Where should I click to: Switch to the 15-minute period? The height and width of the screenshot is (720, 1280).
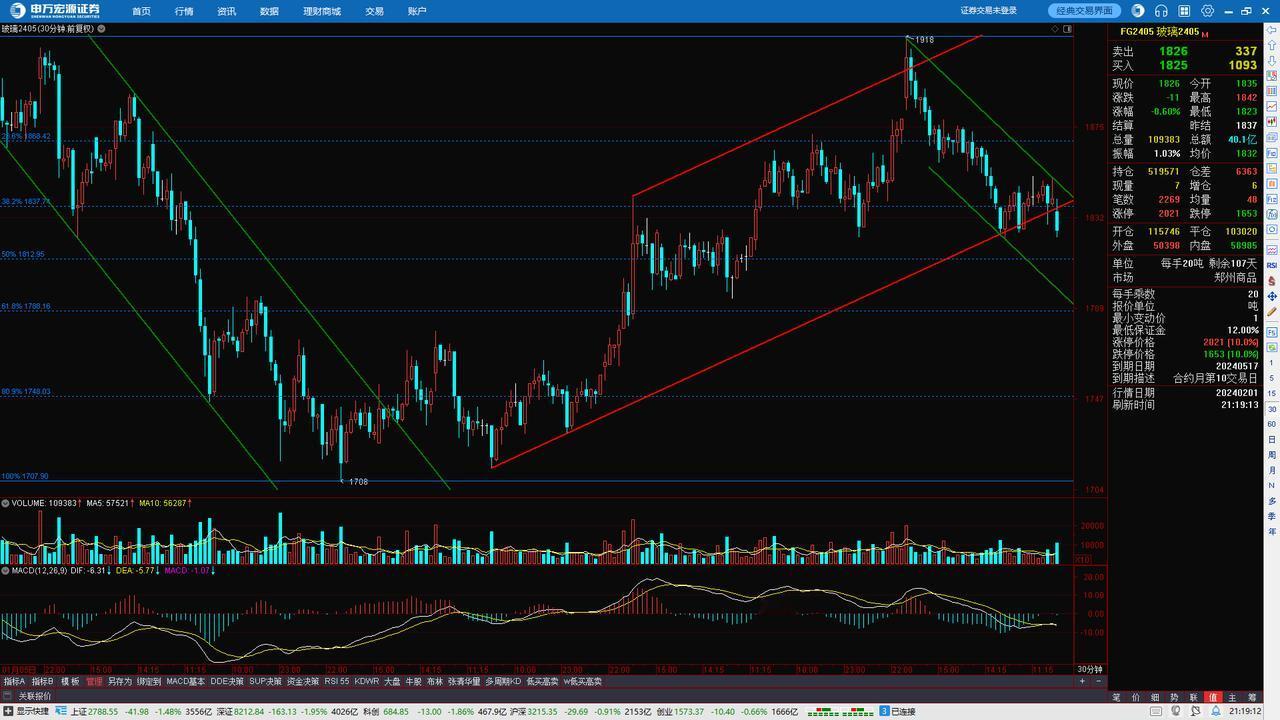pyautogui.click(x=1272, y=393)
